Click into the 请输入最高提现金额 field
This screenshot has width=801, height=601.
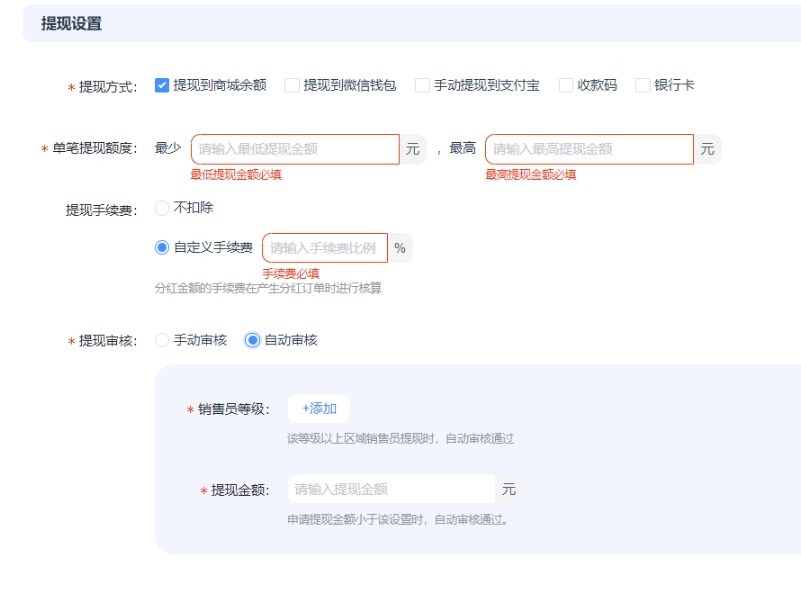[x=589, y=149]
